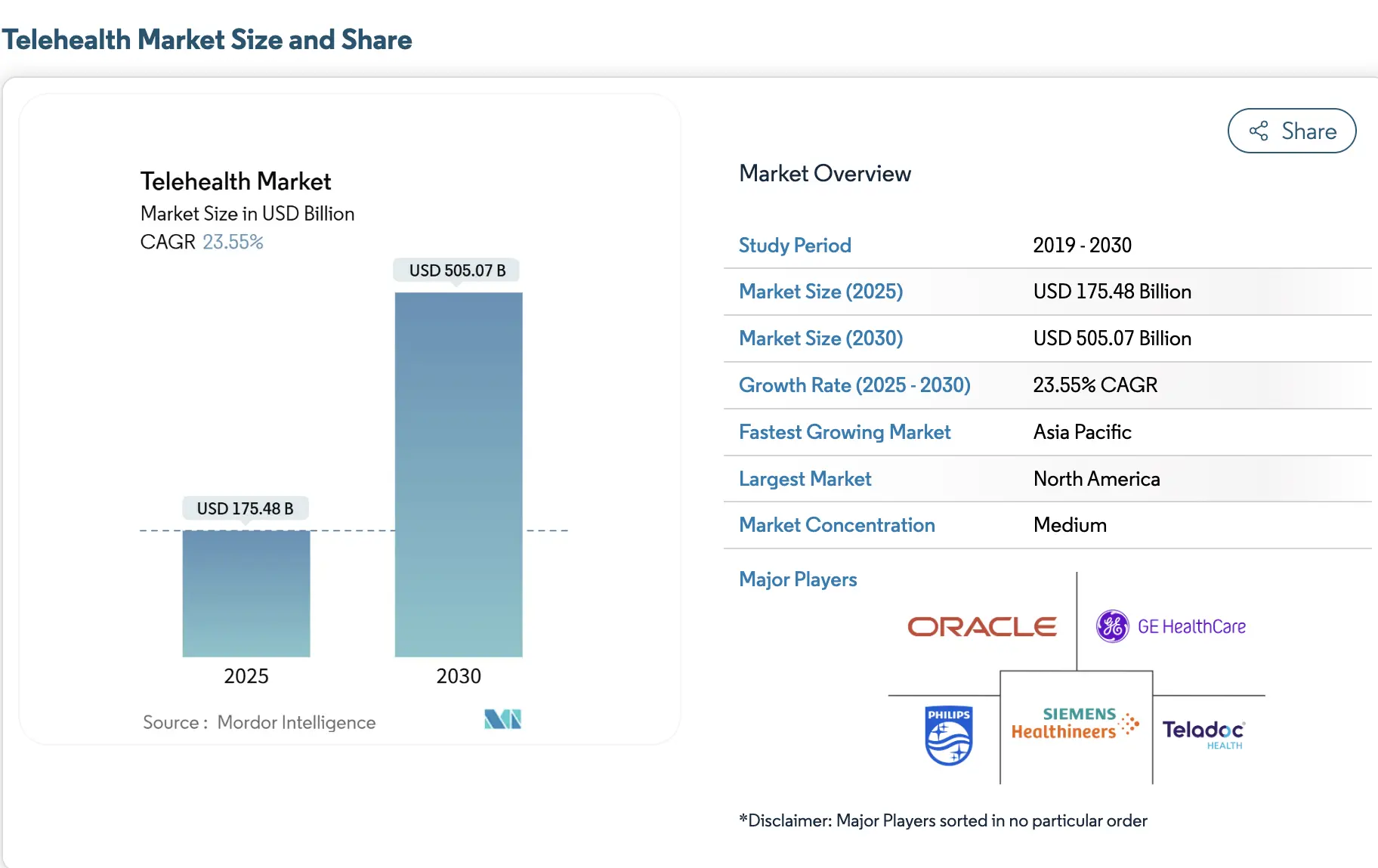
Task: Click the CAGR 23.55% highlighted value
Action: (x=233, y=242)
